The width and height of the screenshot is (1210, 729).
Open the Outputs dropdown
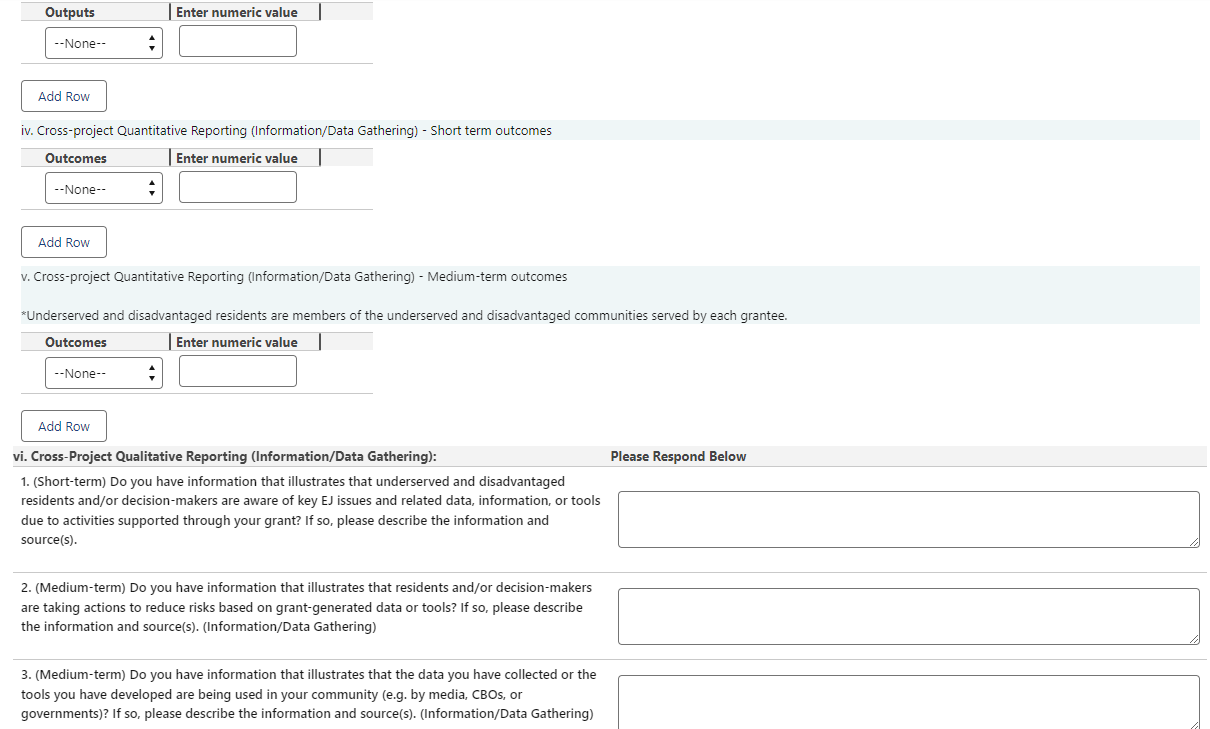pyautogui.click(x=104, y=43)
